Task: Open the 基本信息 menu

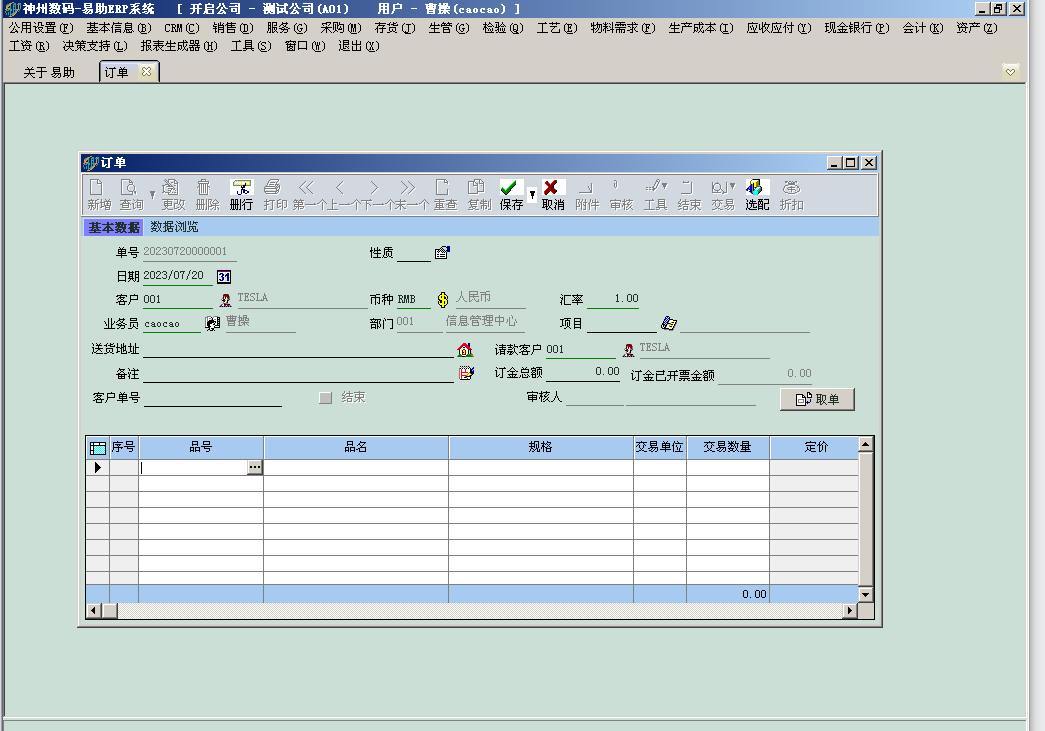Action: pos(119,28)
